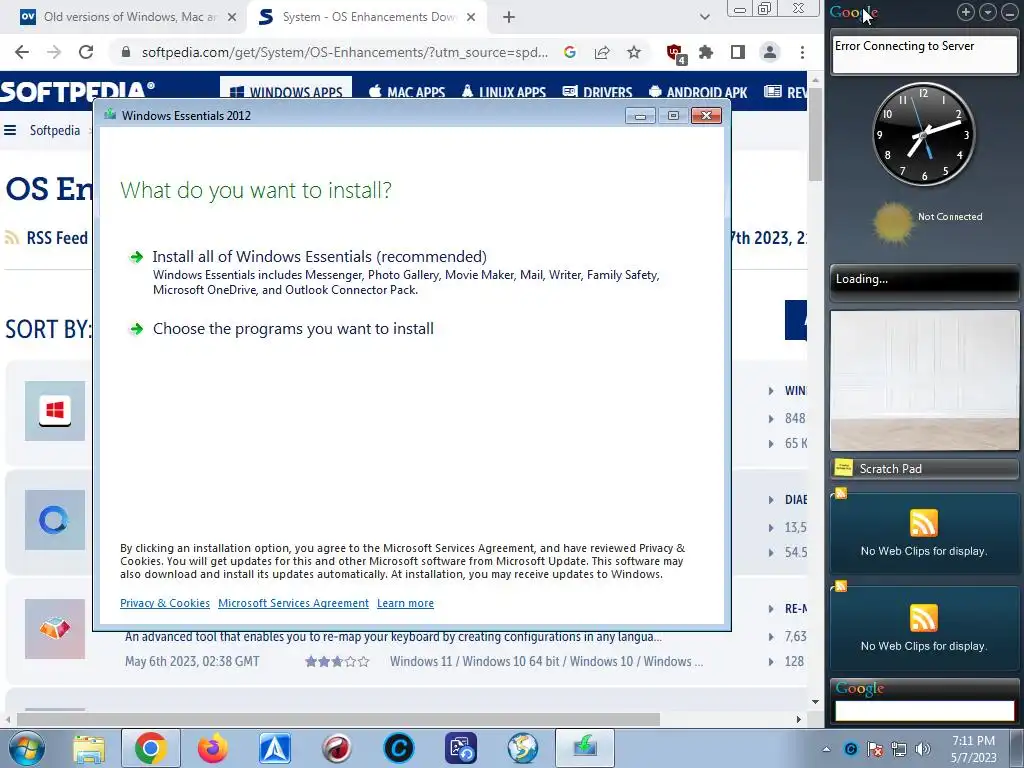1024x768 pixels.
Task: Click the Windows Essentials installer taskbar button
Action: [x=585, y=748]
